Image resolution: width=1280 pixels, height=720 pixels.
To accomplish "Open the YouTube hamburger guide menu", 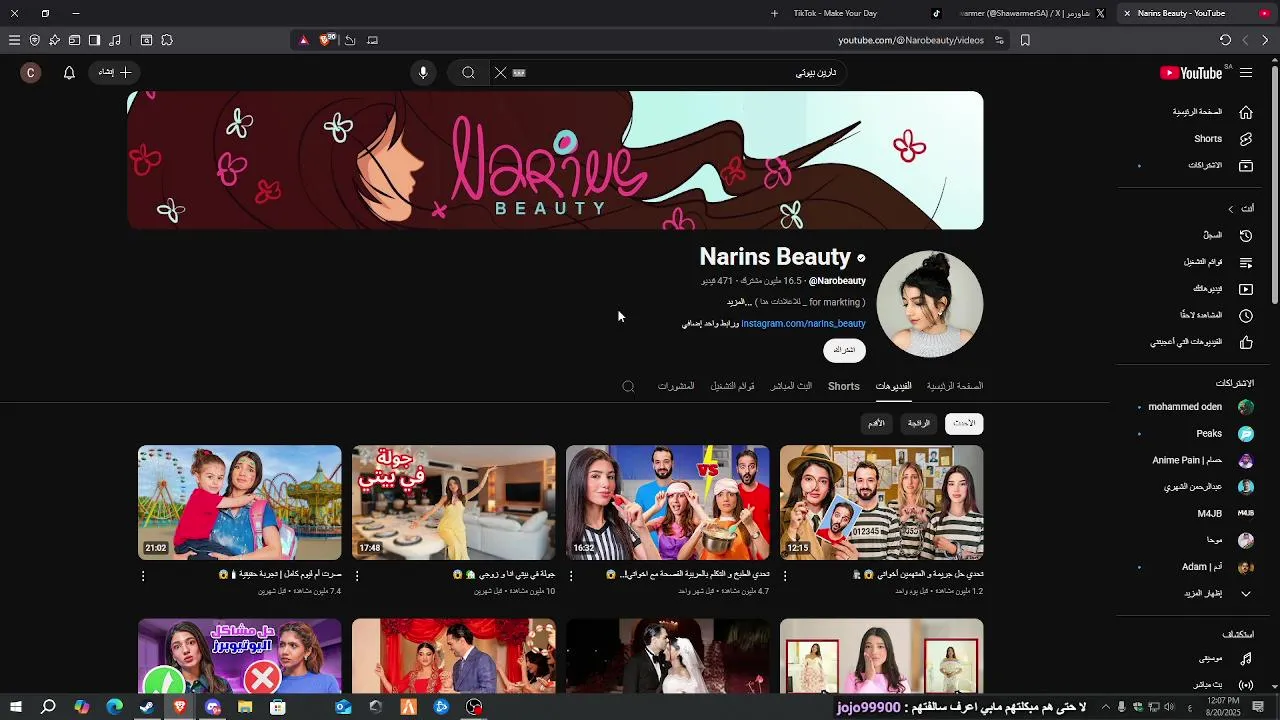I will point(1246,73).
